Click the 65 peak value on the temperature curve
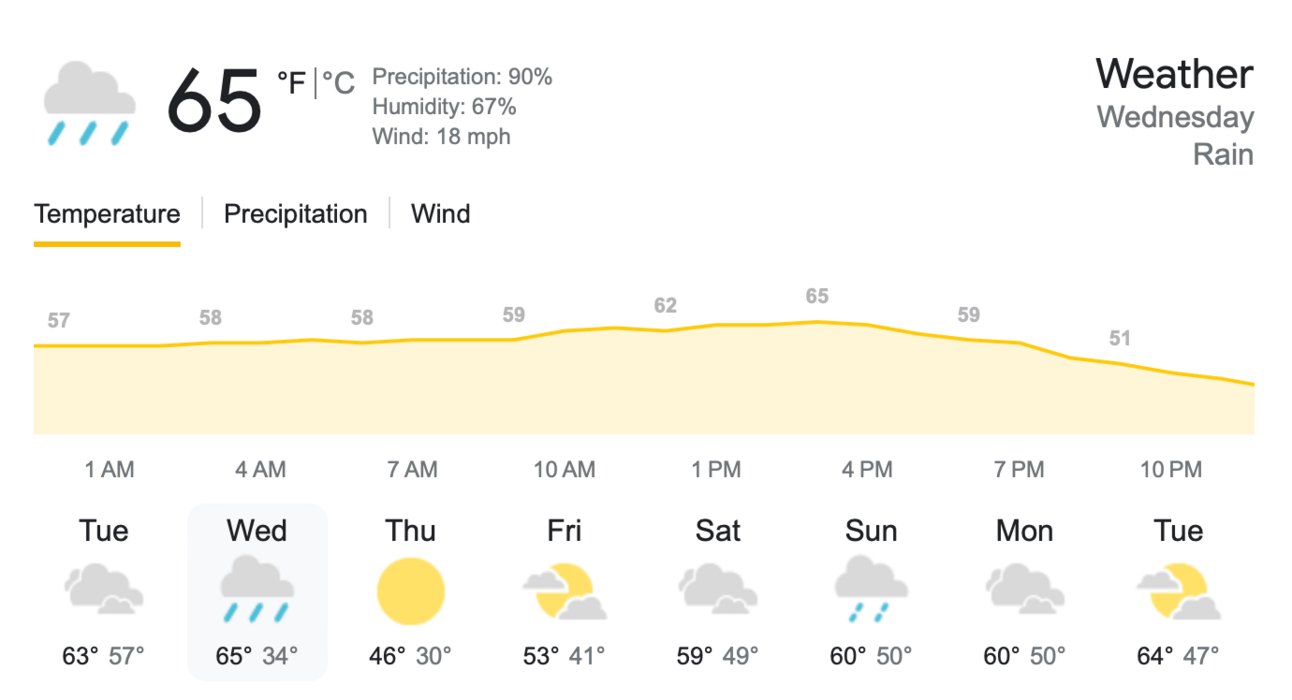 tap(817, 296)
